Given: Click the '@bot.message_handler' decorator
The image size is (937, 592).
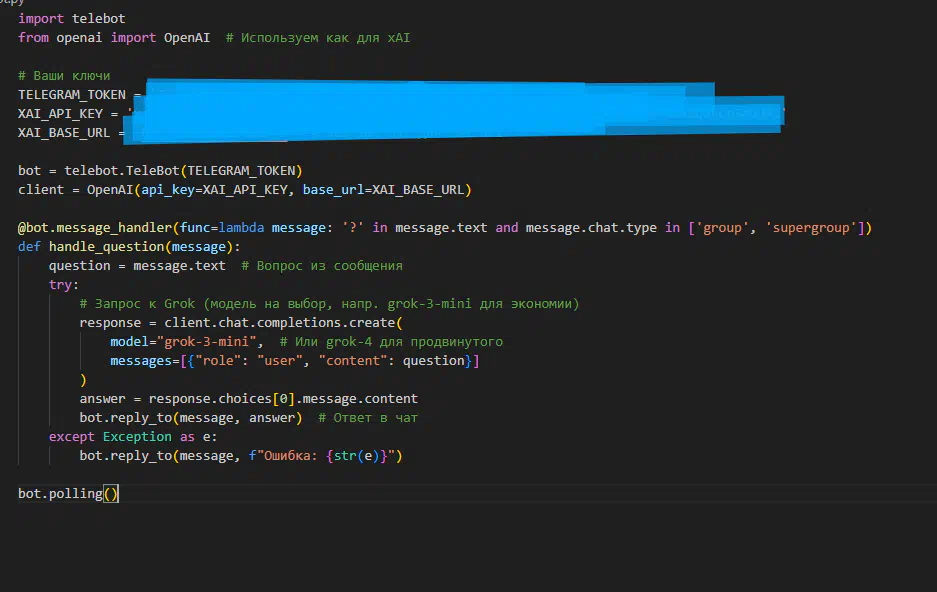Looking at the screenshot, I should 95,228.
